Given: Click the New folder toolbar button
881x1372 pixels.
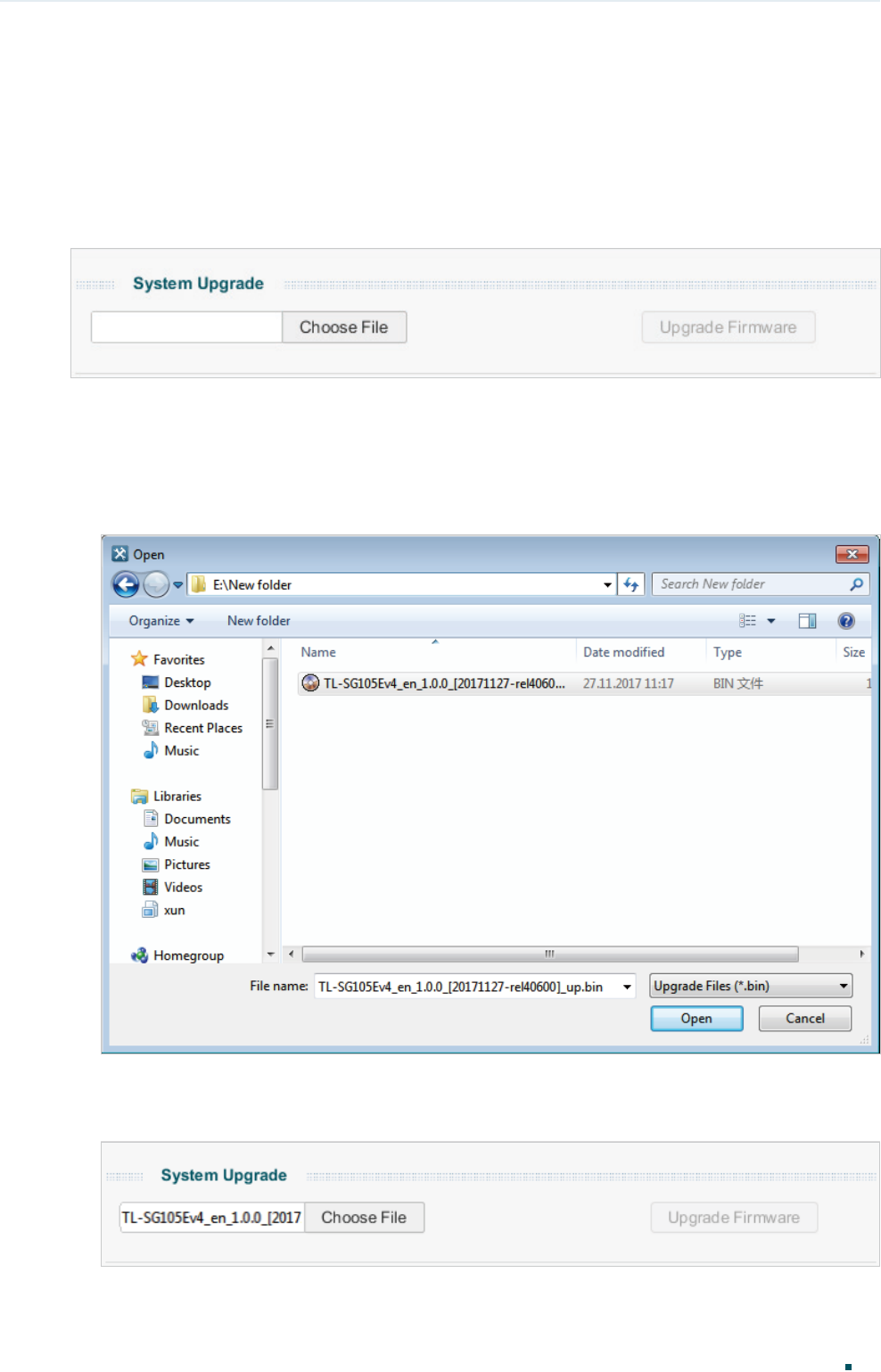Looking at the screenshot, I should pyautogui.click(x=259, y=621).
